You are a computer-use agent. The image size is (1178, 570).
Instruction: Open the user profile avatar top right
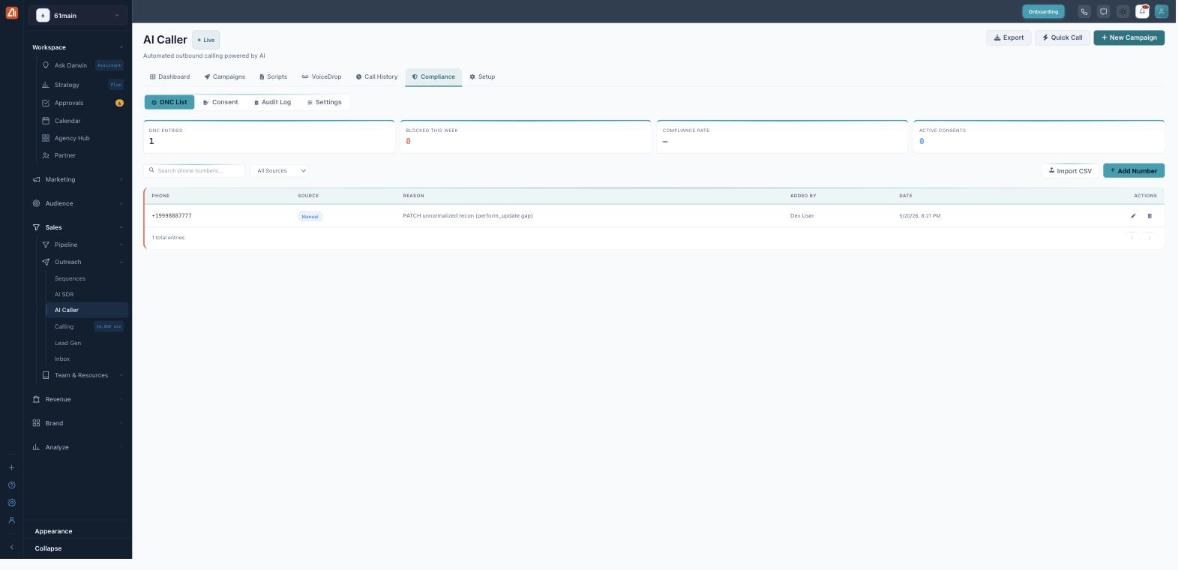1161,11
